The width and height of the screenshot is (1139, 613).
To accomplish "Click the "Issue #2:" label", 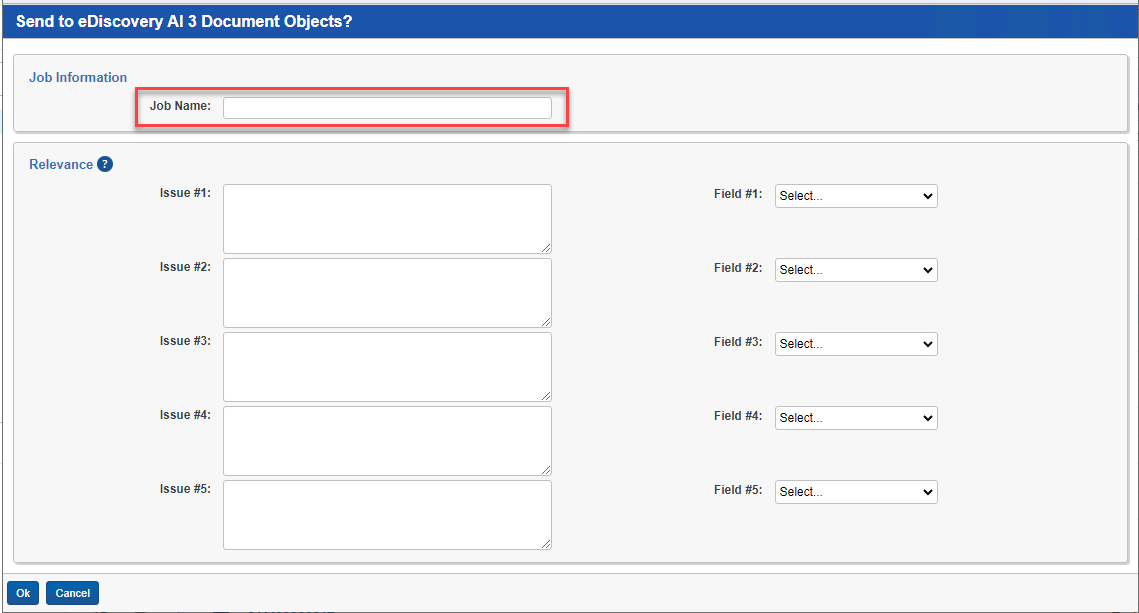I will pyautogui.click(x=185, y=267).
